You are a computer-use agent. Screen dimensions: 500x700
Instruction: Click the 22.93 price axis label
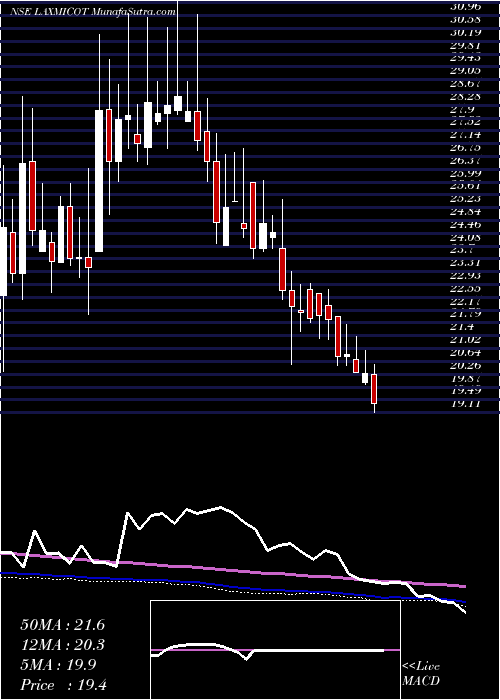465,276
